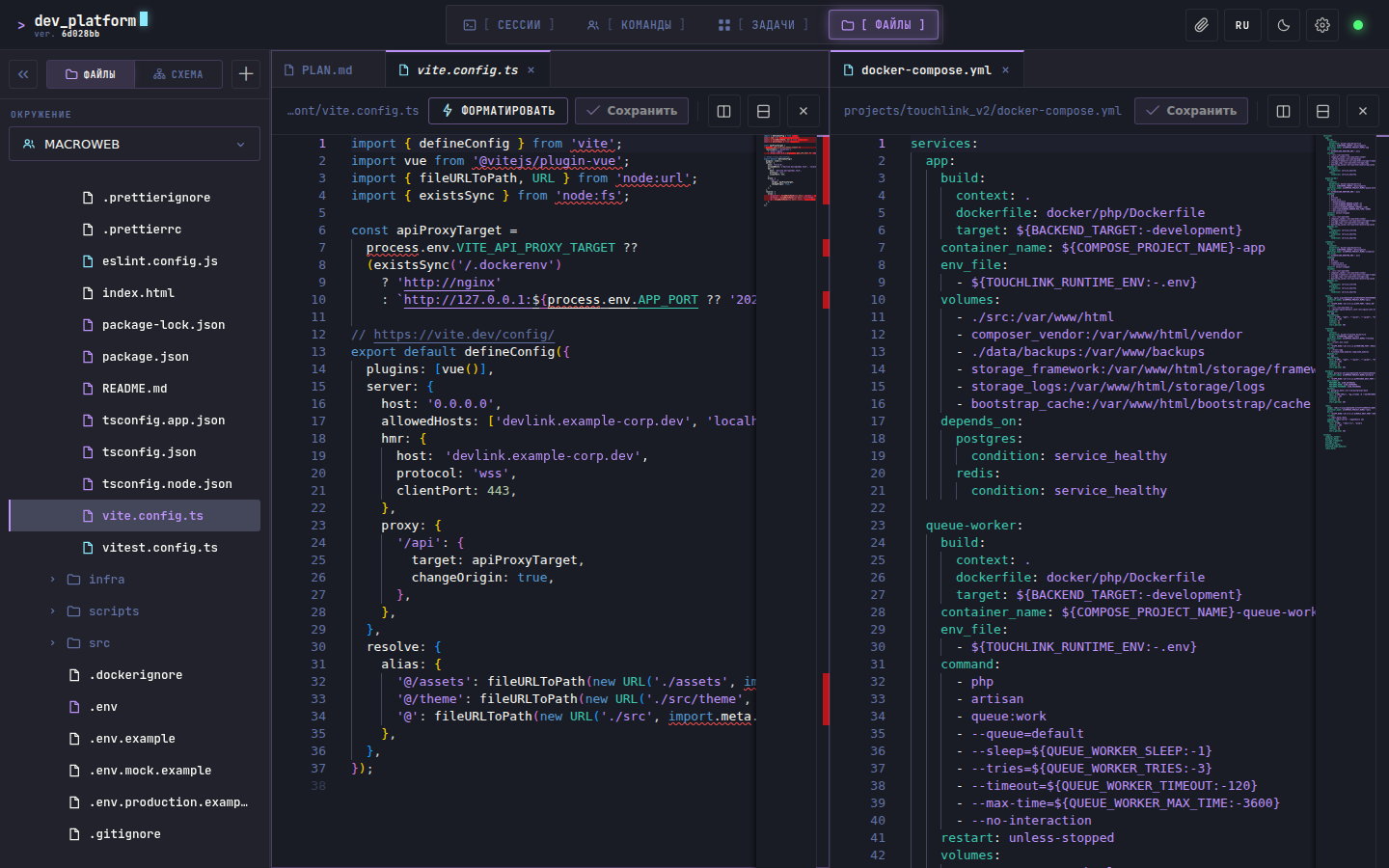Open the ЗАДАЧИ tab
1389x868 pixels.
(763, 25)
